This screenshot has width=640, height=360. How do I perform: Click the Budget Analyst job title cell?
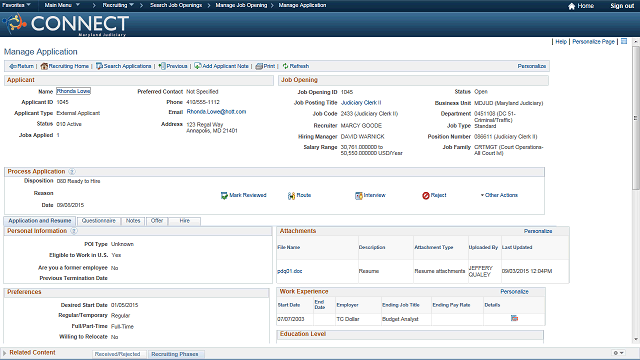pos(400,319)
